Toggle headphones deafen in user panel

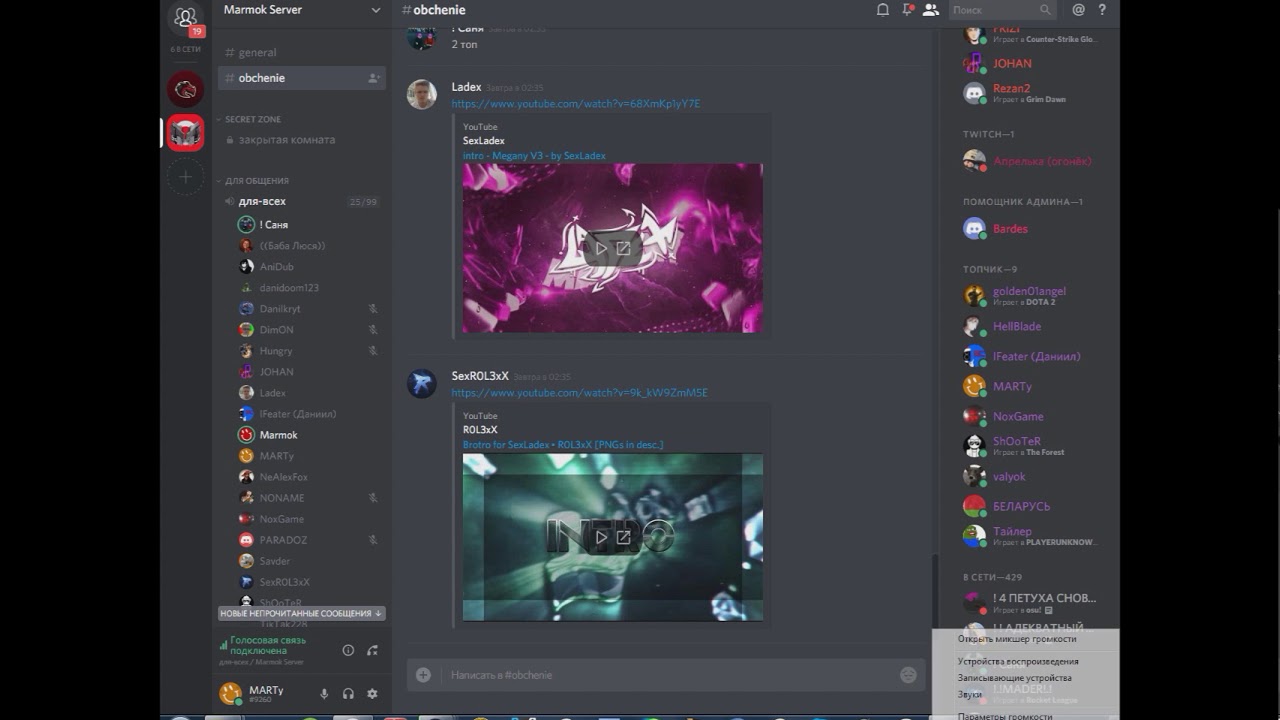pos(348,694)
